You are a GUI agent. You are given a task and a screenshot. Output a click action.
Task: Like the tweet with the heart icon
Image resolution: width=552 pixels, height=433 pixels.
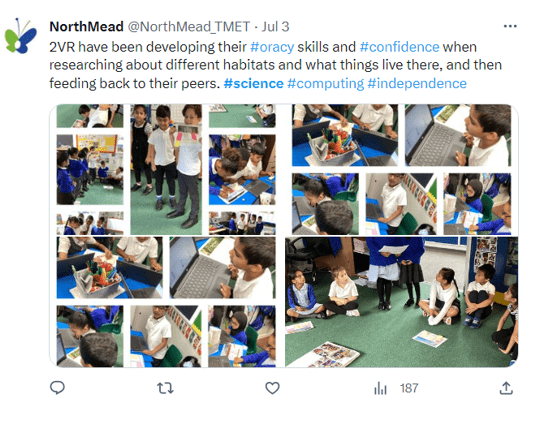pyautogui.click(x=272, y=388)
